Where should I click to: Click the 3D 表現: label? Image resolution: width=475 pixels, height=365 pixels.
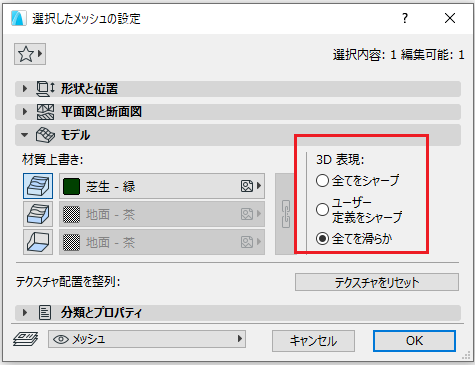[x=340, y=160]
